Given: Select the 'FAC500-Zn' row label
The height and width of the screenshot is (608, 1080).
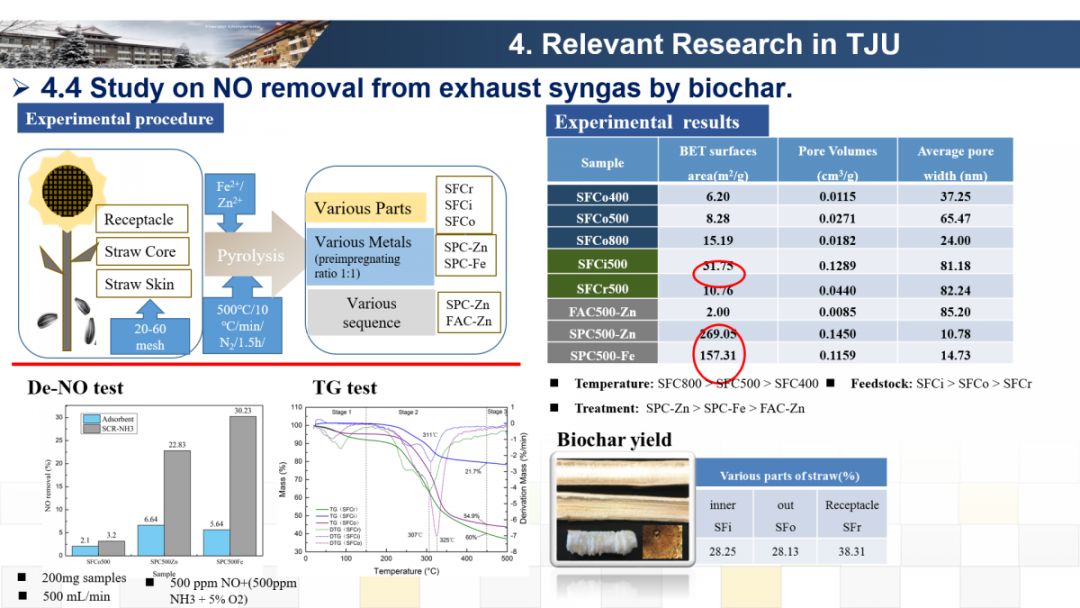Looking at the screenshot, I should [603, 311].
